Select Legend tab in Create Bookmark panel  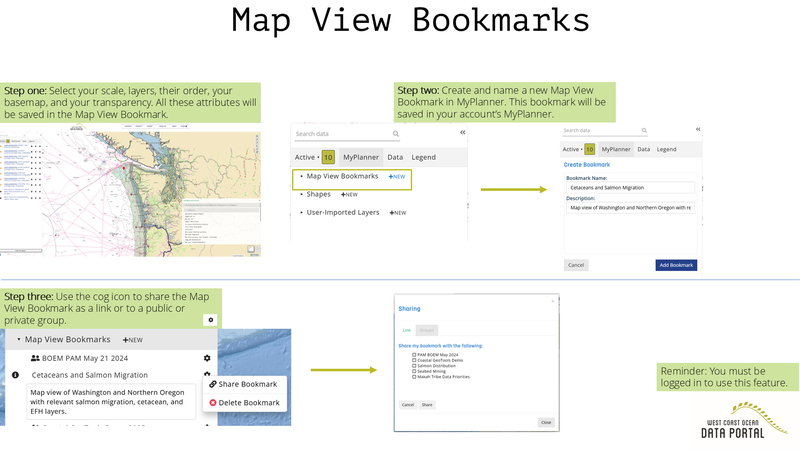click(666, 149)
